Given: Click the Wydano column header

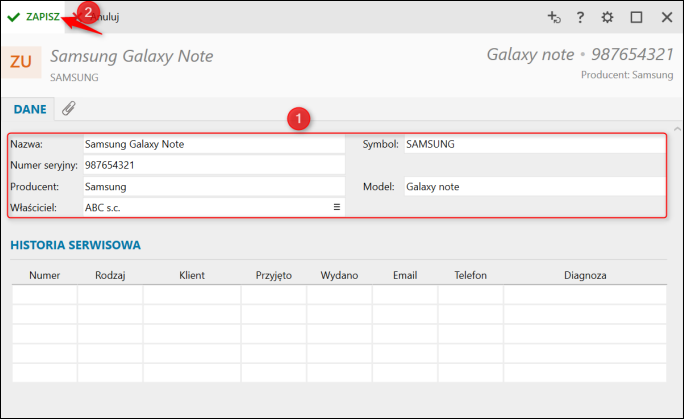Looking at the screenshot, I should pos(339,275).
